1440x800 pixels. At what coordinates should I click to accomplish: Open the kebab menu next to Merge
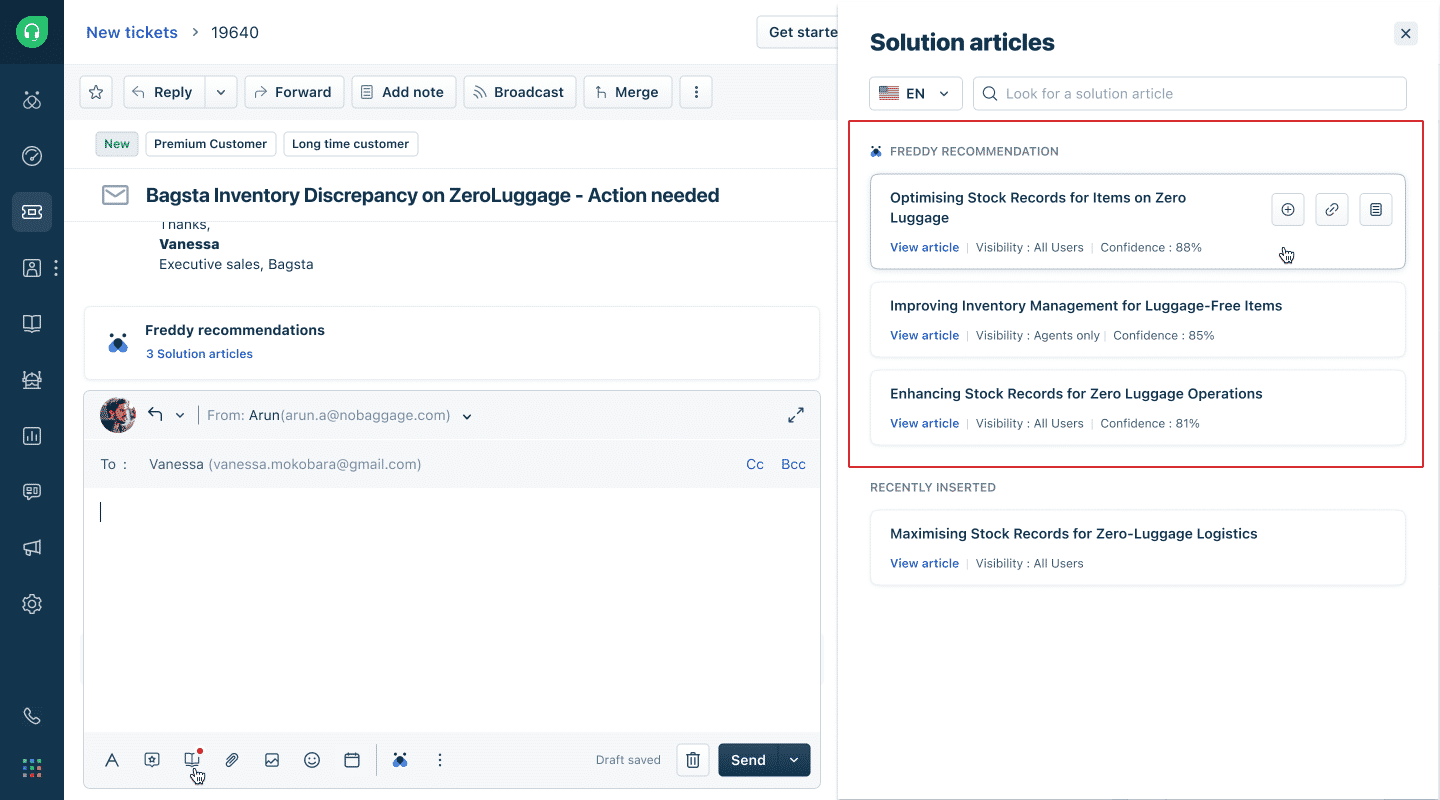coord(696,91)
